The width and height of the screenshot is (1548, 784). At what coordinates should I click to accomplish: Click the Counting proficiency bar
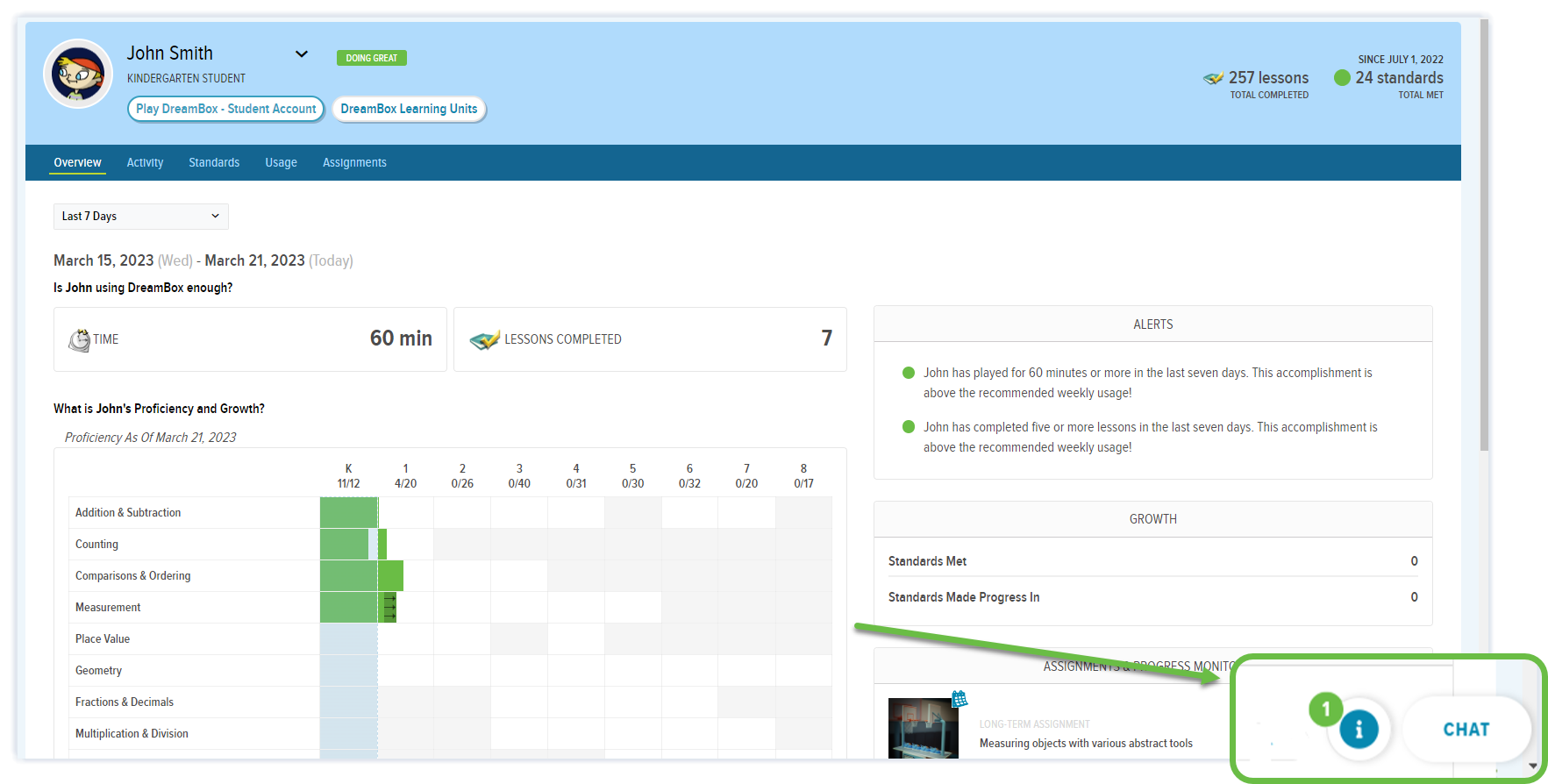point(353,545)
